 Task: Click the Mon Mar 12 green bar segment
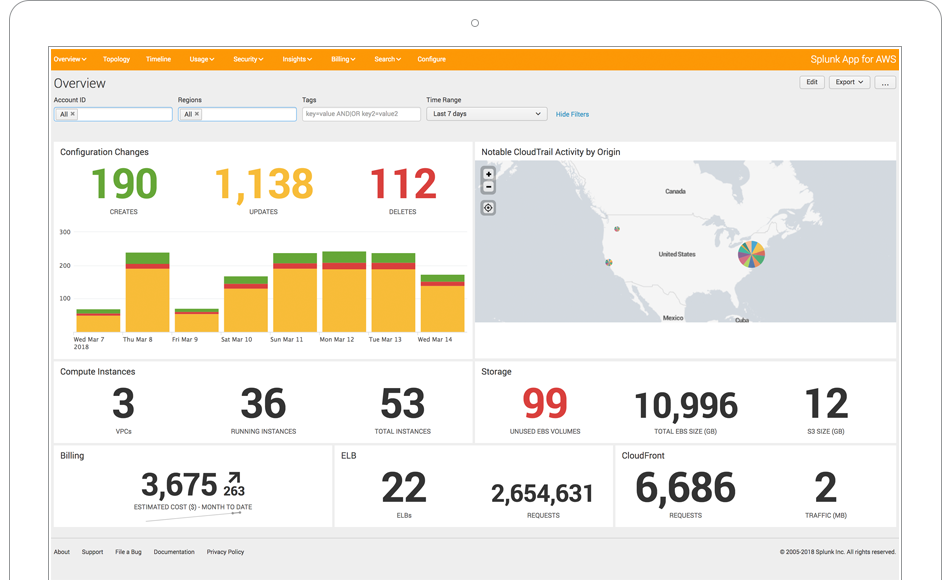(x=344, y=257)
